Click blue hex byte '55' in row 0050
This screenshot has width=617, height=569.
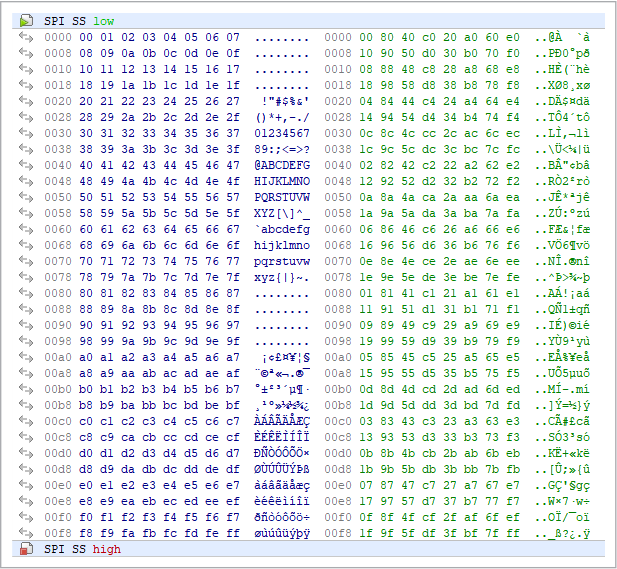tap(191, 197)
